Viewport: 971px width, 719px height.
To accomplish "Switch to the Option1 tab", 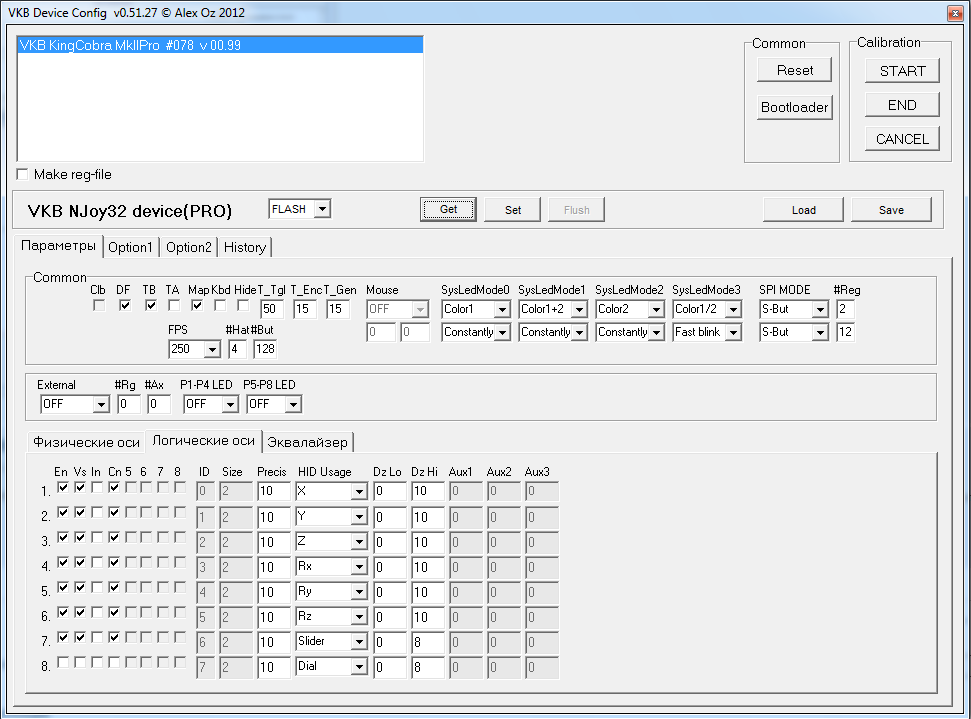I will click(131, 248).
